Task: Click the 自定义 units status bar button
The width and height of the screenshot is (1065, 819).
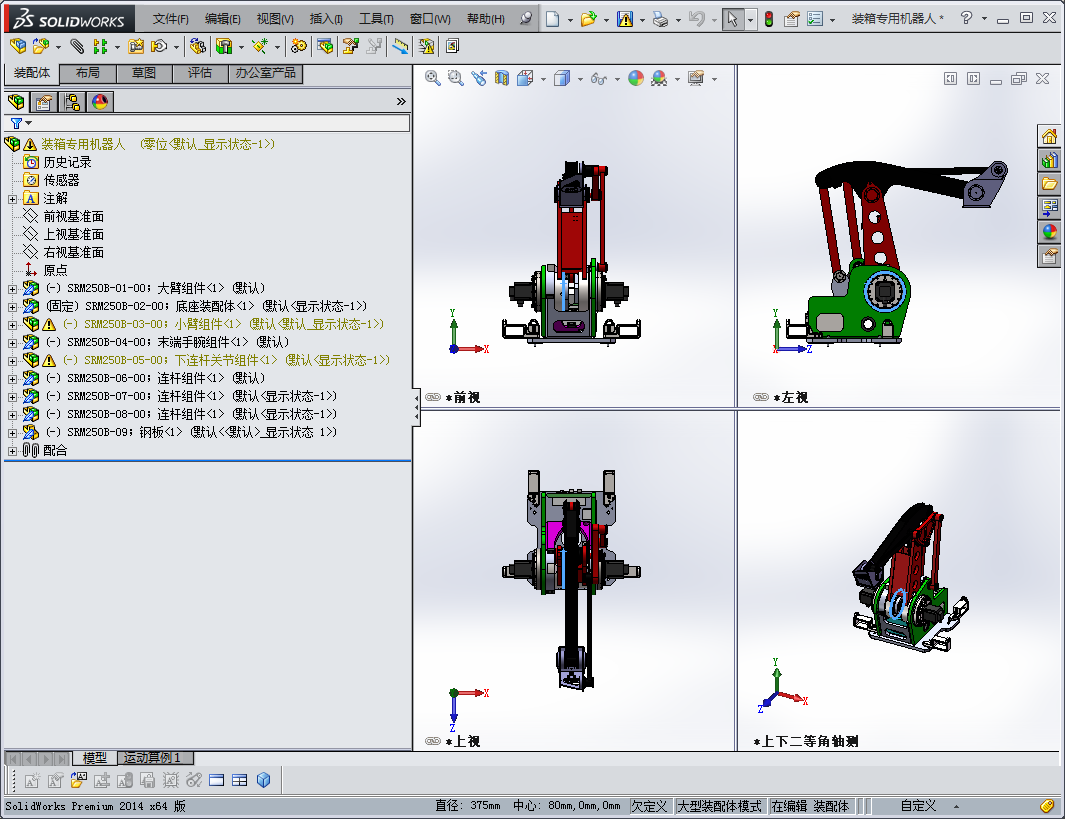Action: 918,806
